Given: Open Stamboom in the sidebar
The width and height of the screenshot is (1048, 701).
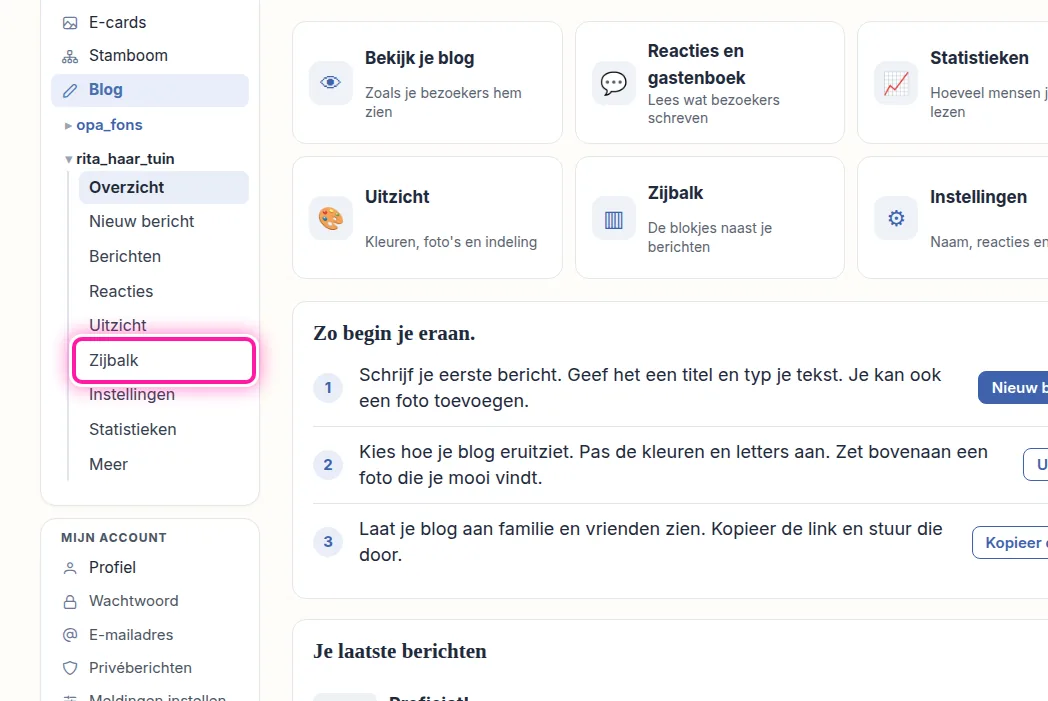Looking at the screenshot, I should point(150,56).
